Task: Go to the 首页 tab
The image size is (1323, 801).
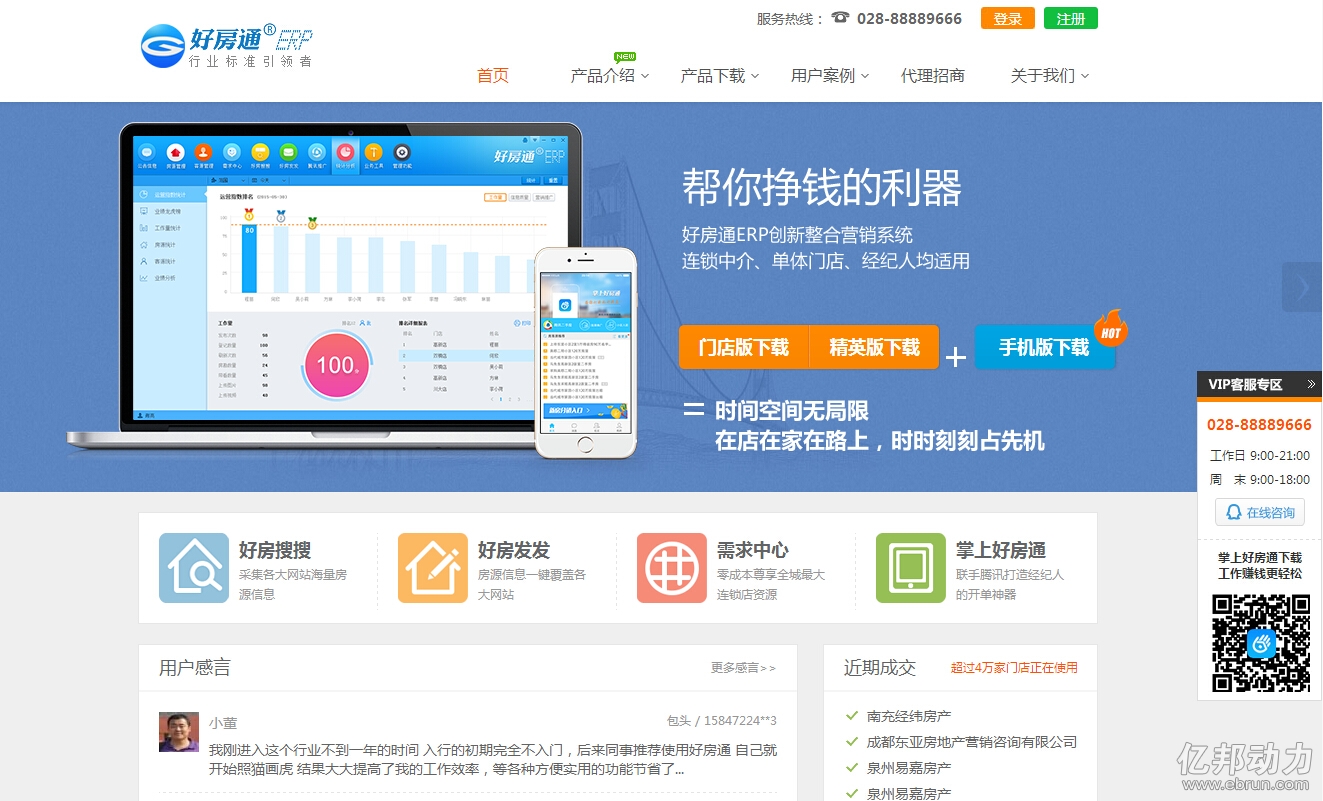Action: [x=493, y=75]
